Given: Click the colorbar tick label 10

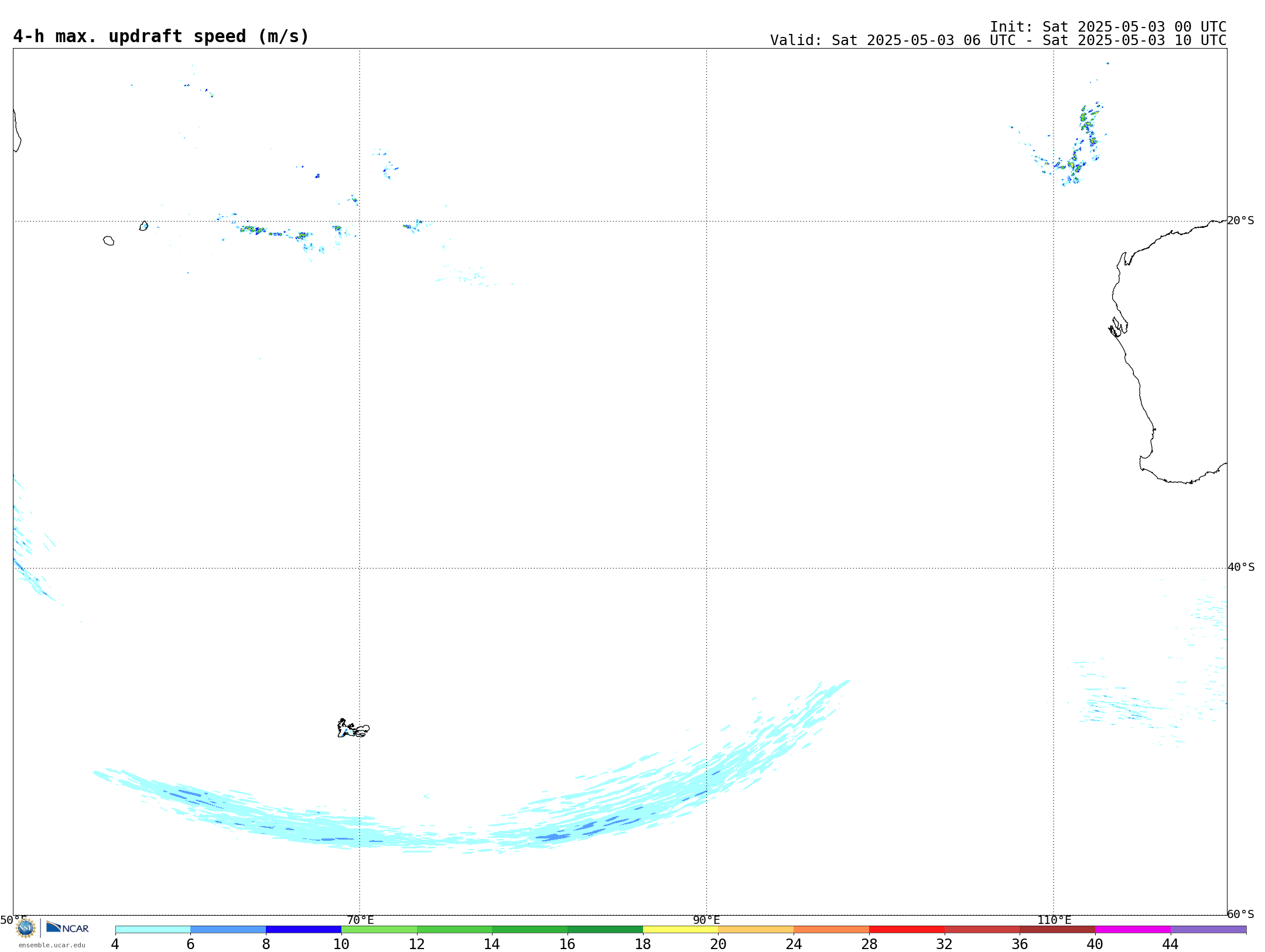Looking at the screenshot, I should 341,944.
